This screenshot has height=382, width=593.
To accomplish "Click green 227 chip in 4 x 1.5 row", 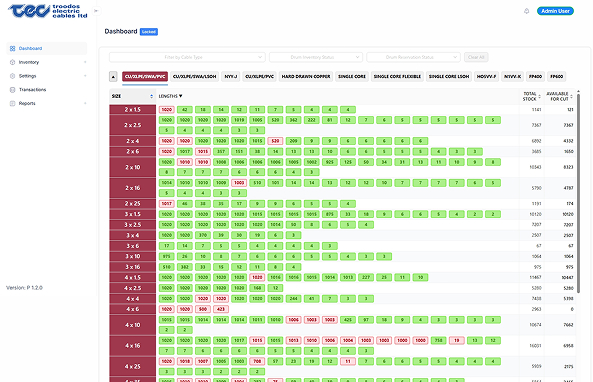I will click(x=366, y=277).
